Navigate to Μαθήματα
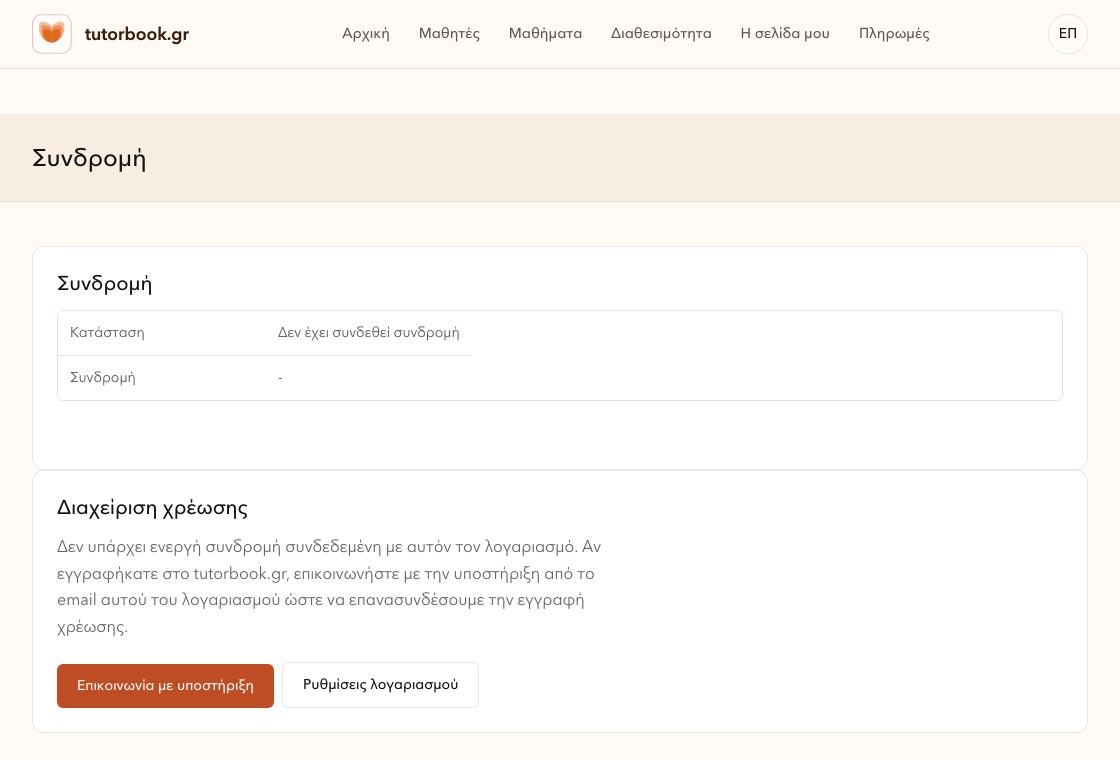The width and height of the screenshot is (1120, 760). [545, 34]
